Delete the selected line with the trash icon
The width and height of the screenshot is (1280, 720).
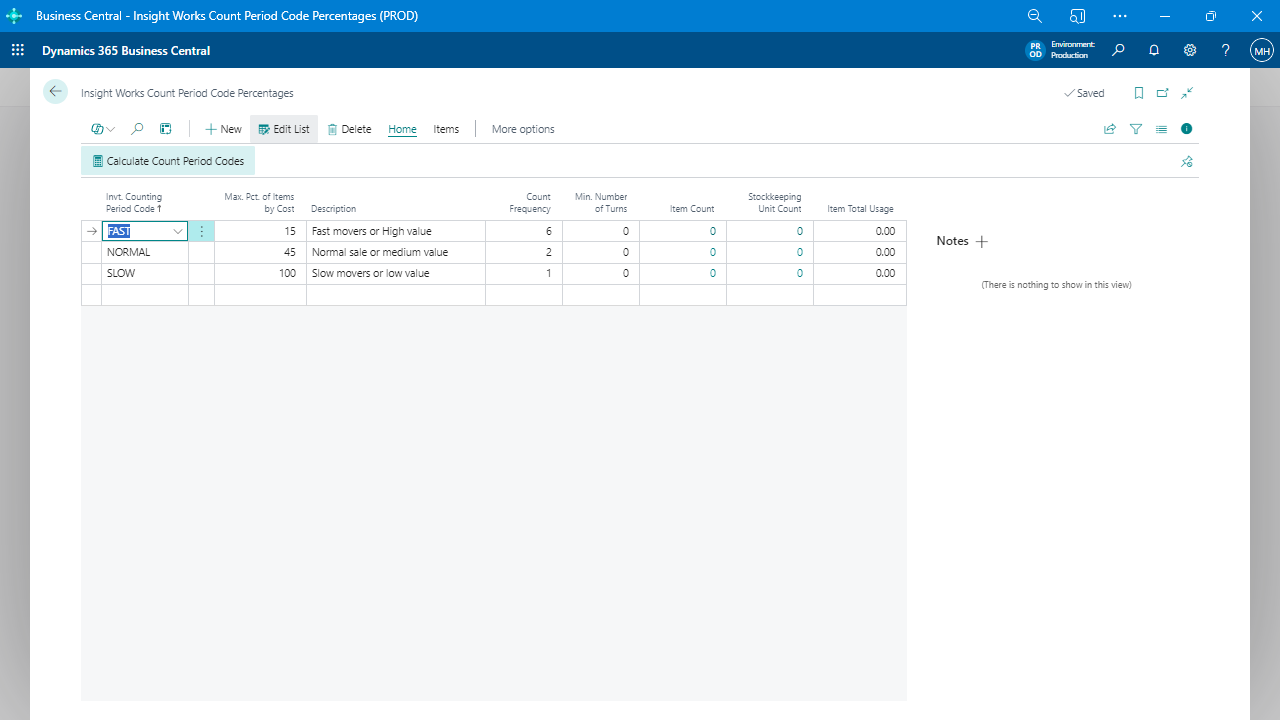tap(348, 129)
